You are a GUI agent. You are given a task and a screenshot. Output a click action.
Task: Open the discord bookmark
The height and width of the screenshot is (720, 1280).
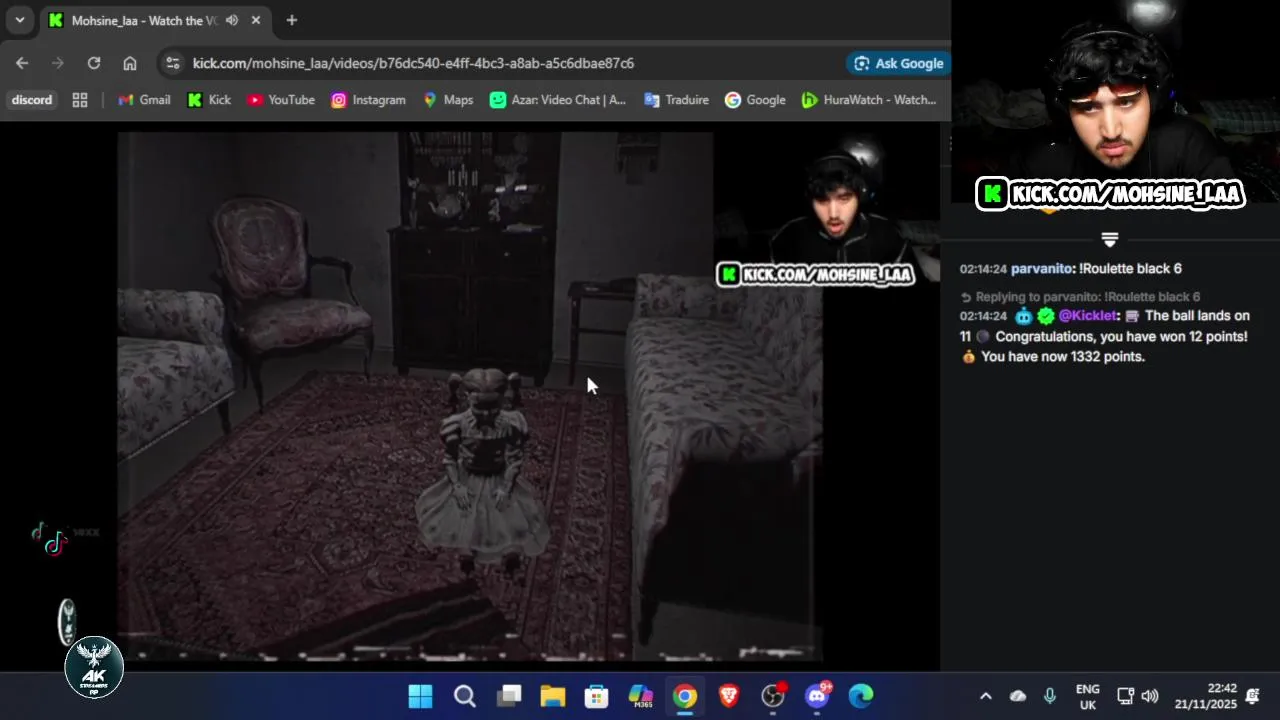[x=32, y=100]
